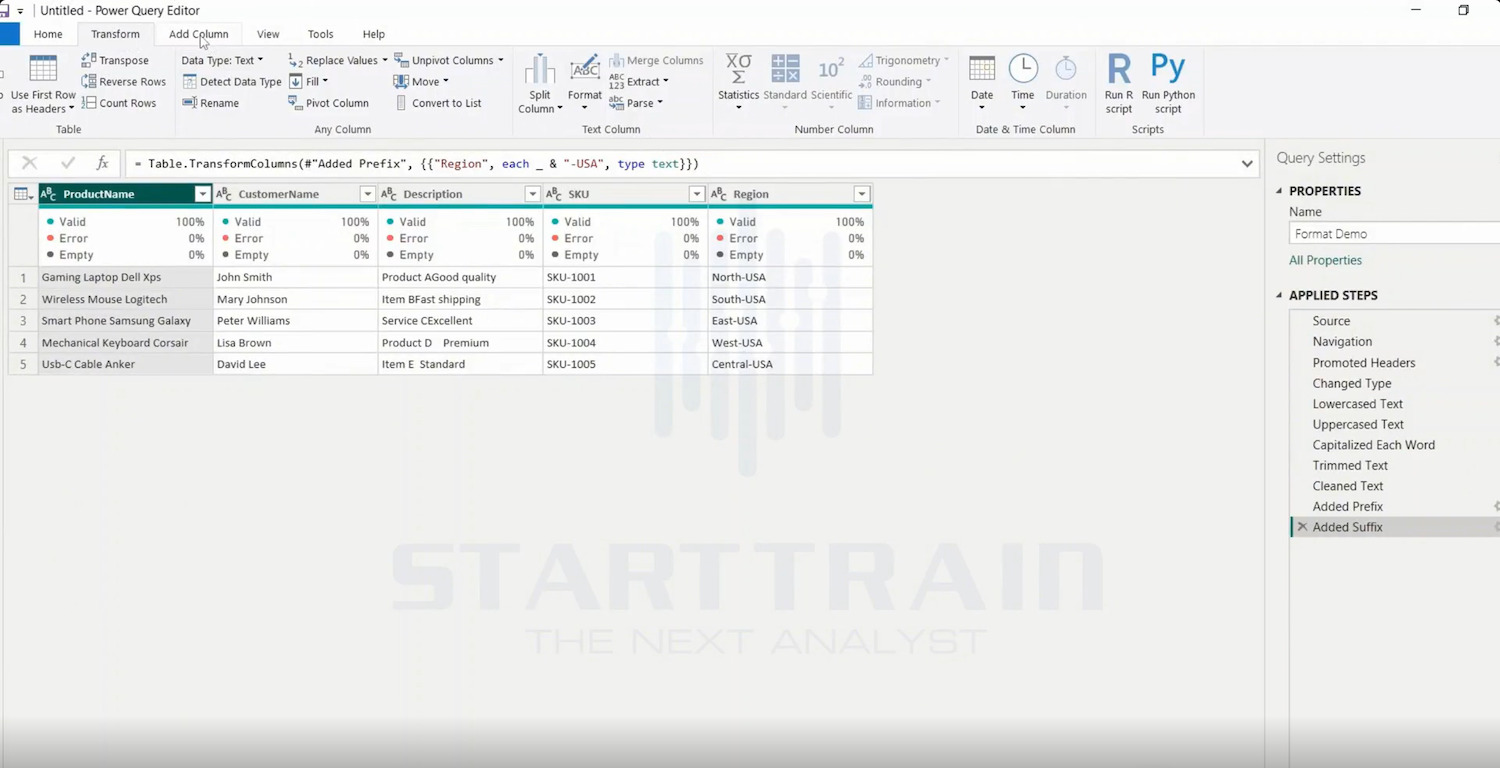1500x768 pixels.
Task: Open the Split Column tool
Action: coord(540,85)
